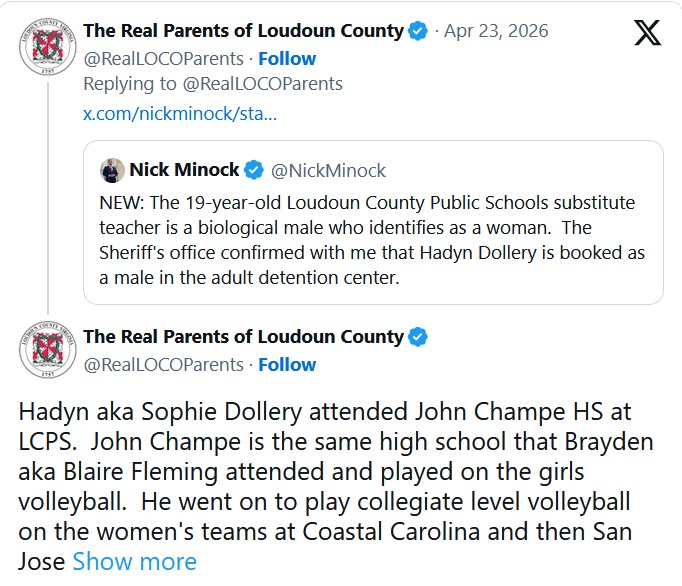Click the X logo icon

point(647,32)
